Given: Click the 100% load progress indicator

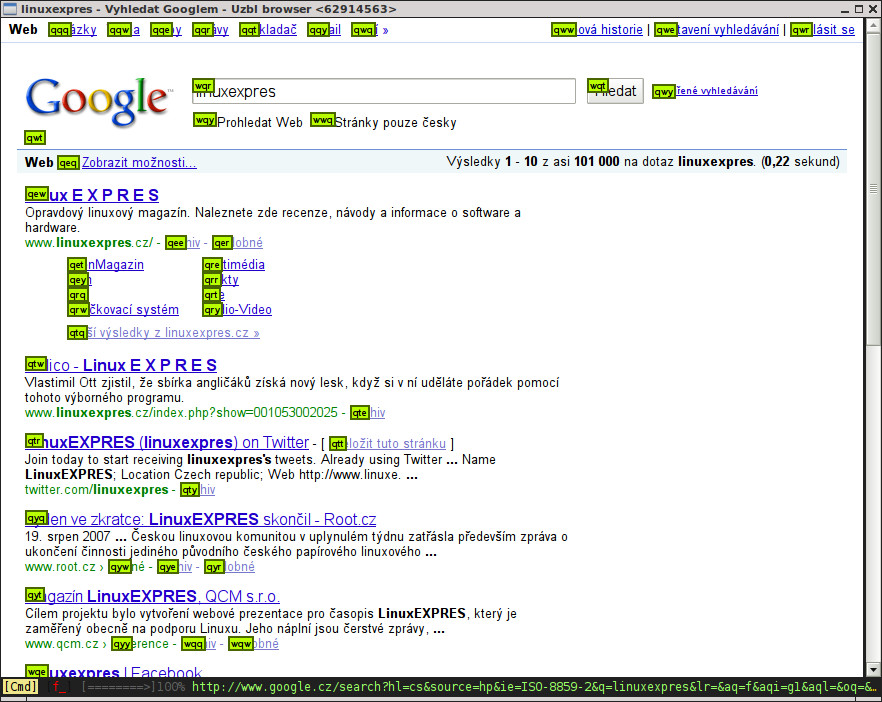Looking at the screenshot, I should [x=170, y=687].
